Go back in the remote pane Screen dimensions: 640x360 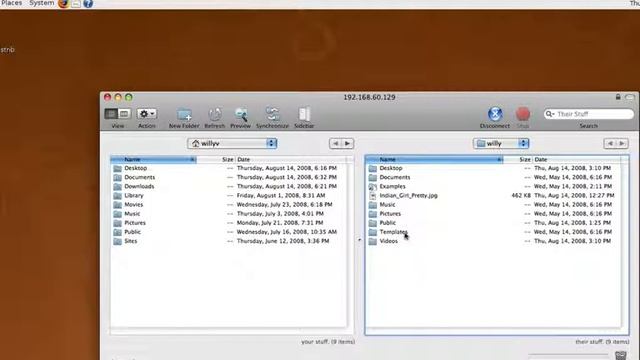click(x=610, y=143)
